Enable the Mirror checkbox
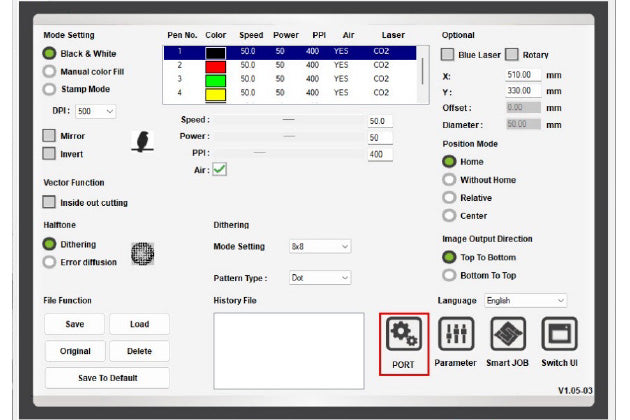 point(49,136)
